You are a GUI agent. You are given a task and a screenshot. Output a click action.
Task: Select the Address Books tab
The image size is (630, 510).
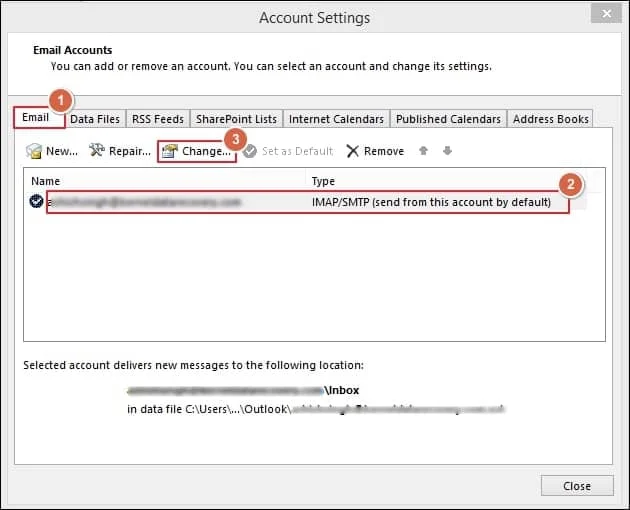[550, 119]
